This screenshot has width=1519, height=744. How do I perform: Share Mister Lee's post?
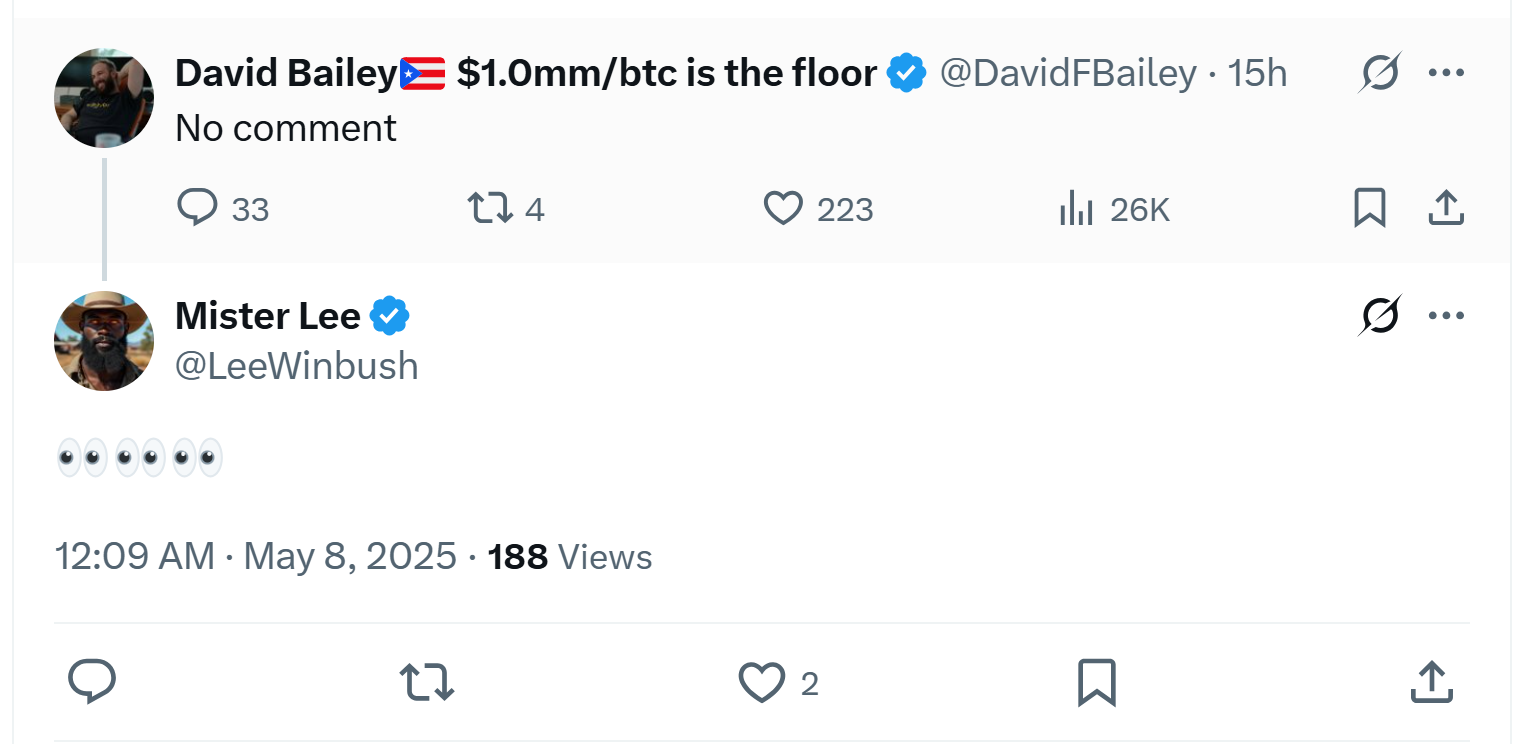click(x=1431, y=683)
